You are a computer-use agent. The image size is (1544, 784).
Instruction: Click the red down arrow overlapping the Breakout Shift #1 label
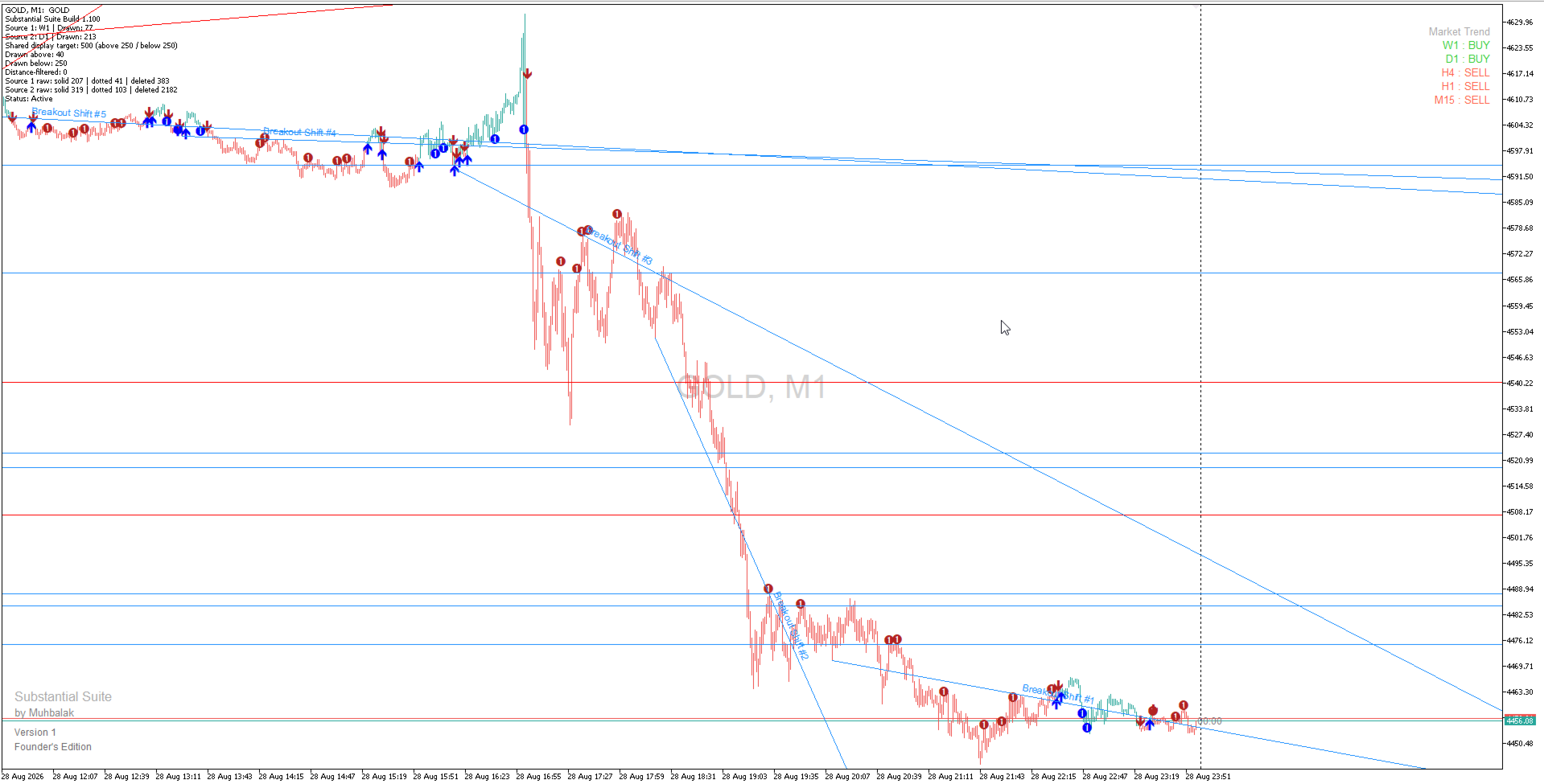click(x=1059, y=686)
